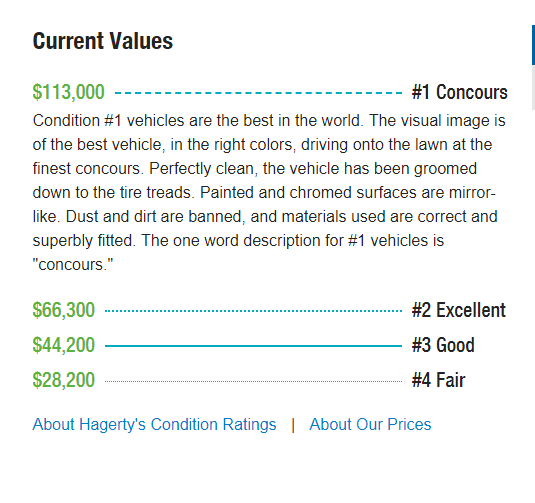The width and height of the screenshot is (535, 503).
Task: Open the About Our Prices link
Action: pos(370,425)
